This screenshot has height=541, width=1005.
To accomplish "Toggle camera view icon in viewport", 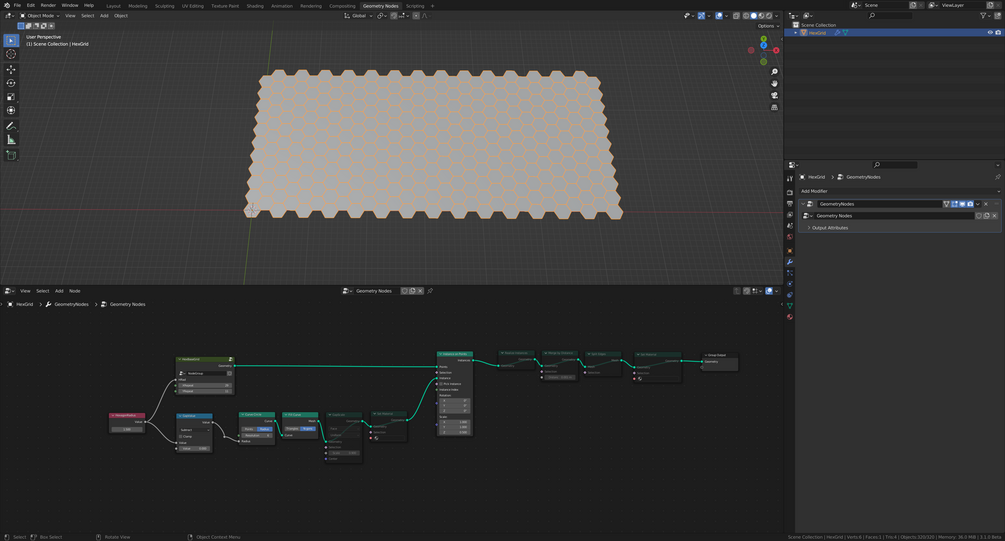I will click(774, 96).
